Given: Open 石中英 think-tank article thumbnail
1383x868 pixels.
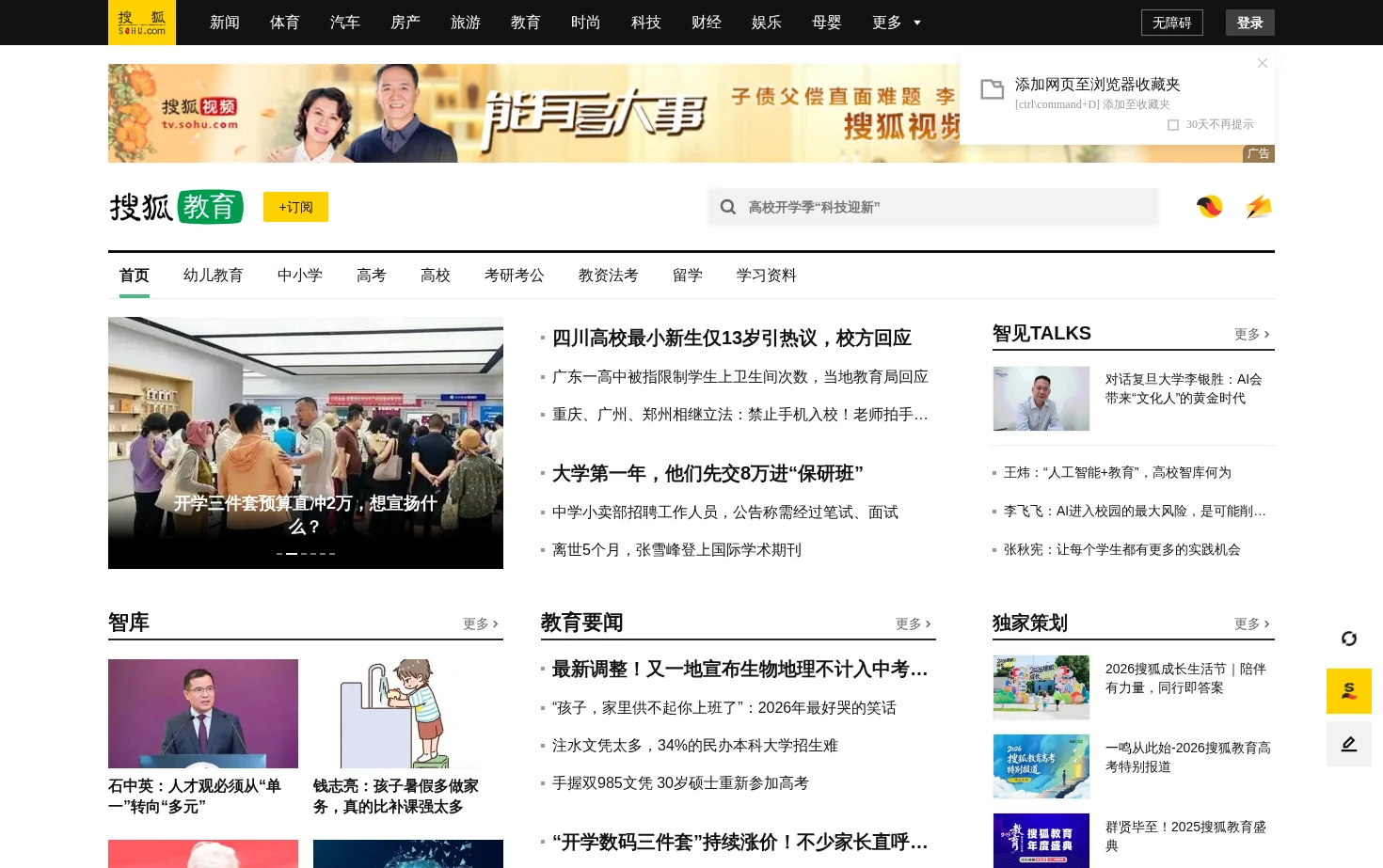Looking at the screenshot, I should (x=203, y=714).
